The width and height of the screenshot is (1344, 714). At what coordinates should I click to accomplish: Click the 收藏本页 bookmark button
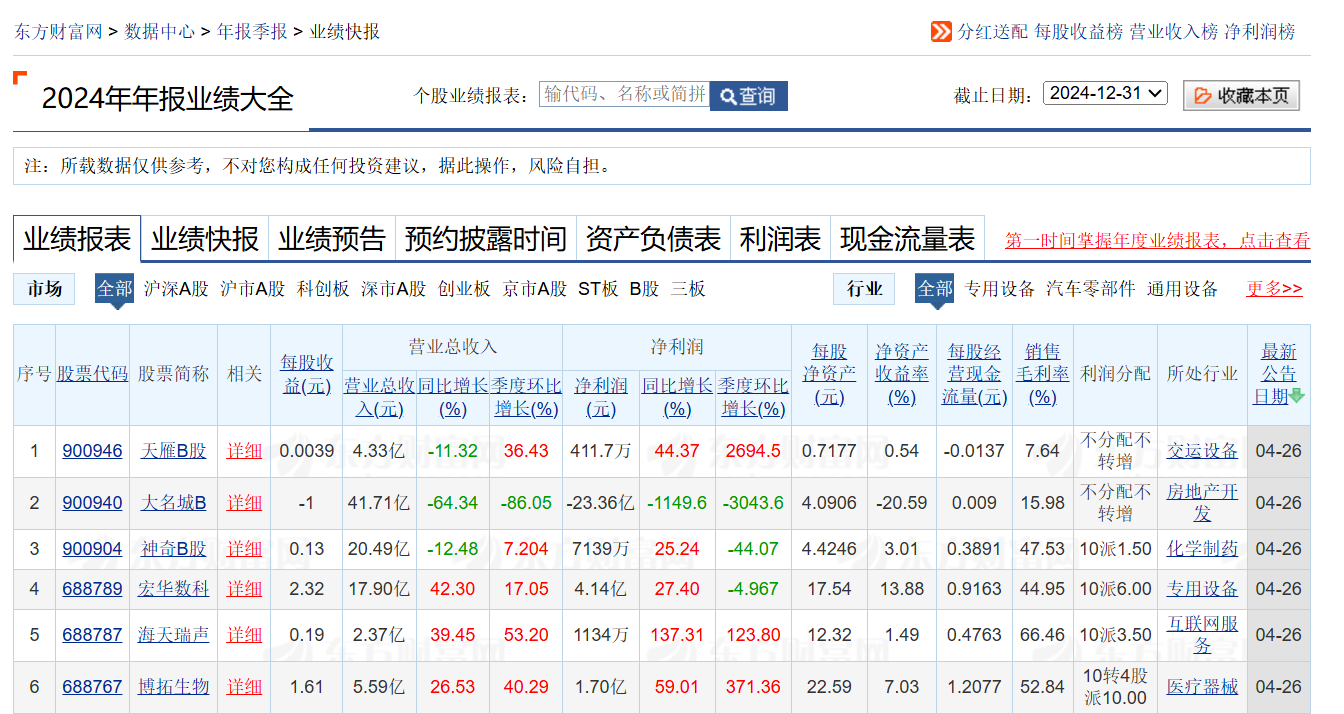point(1241,96)
